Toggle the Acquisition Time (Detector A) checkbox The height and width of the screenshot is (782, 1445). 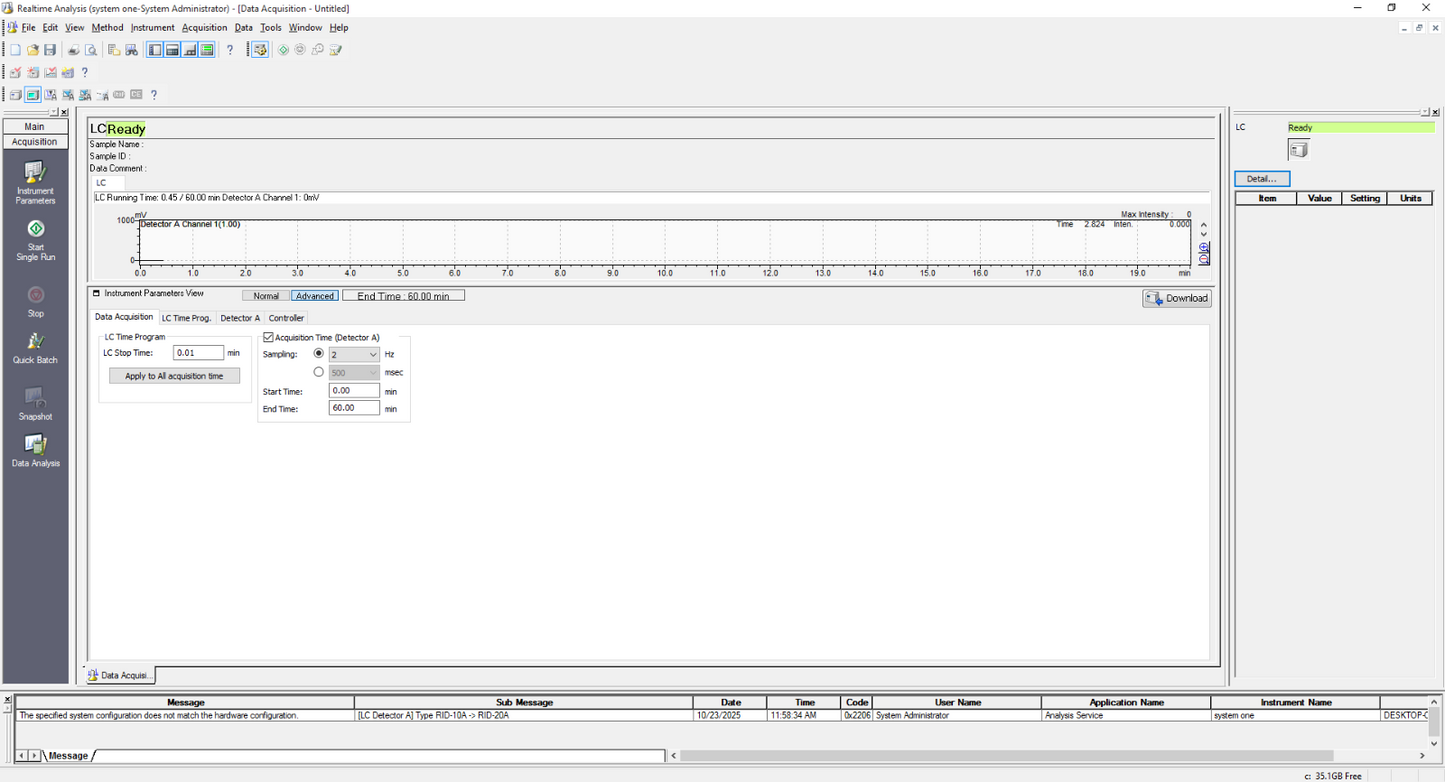click(x=268, y=338)
